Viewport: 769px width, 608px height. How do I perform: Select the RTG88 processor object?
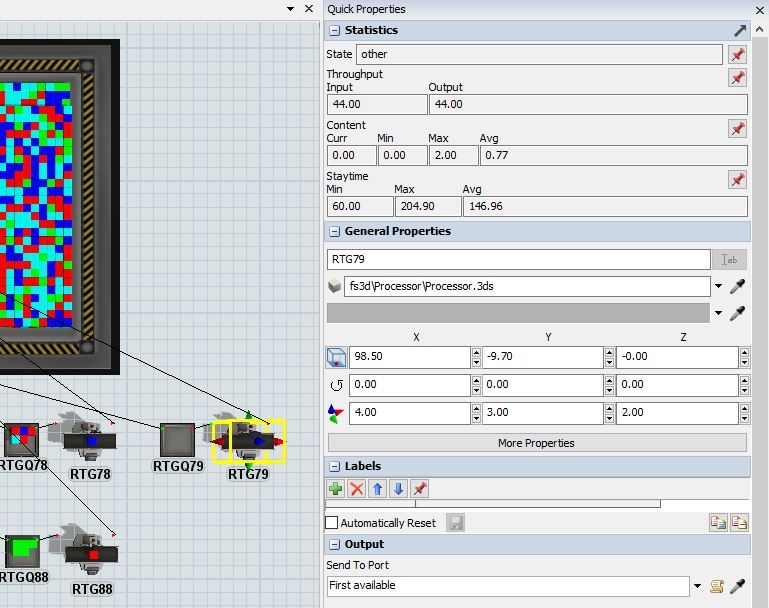[x=91, y=554]
